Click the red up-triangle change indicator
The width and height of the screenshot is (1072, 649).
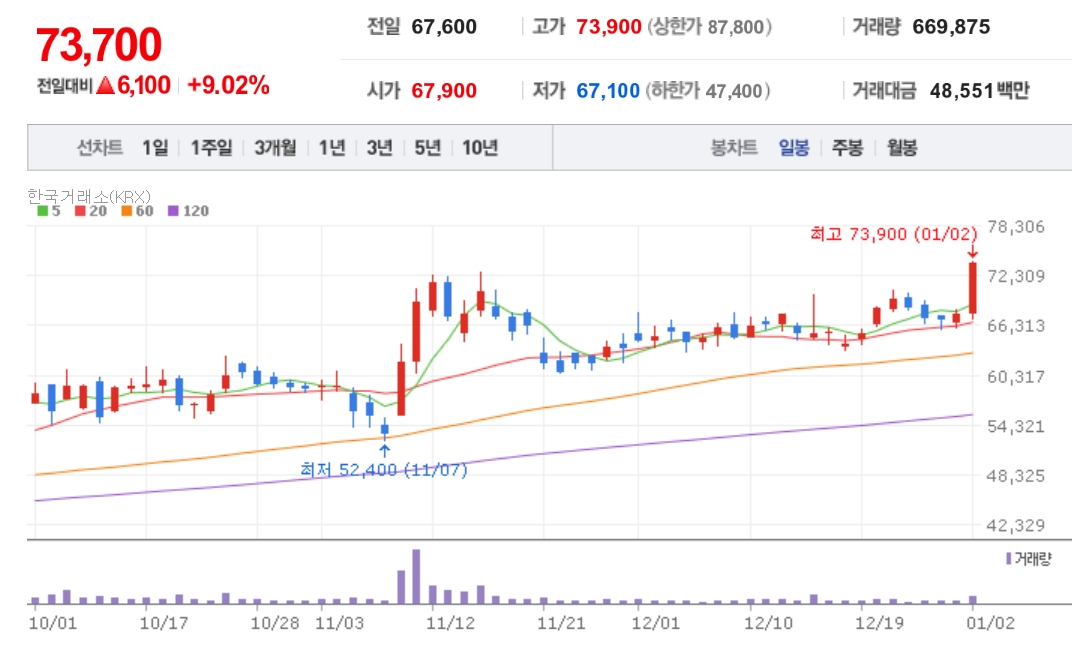point(105,85)
